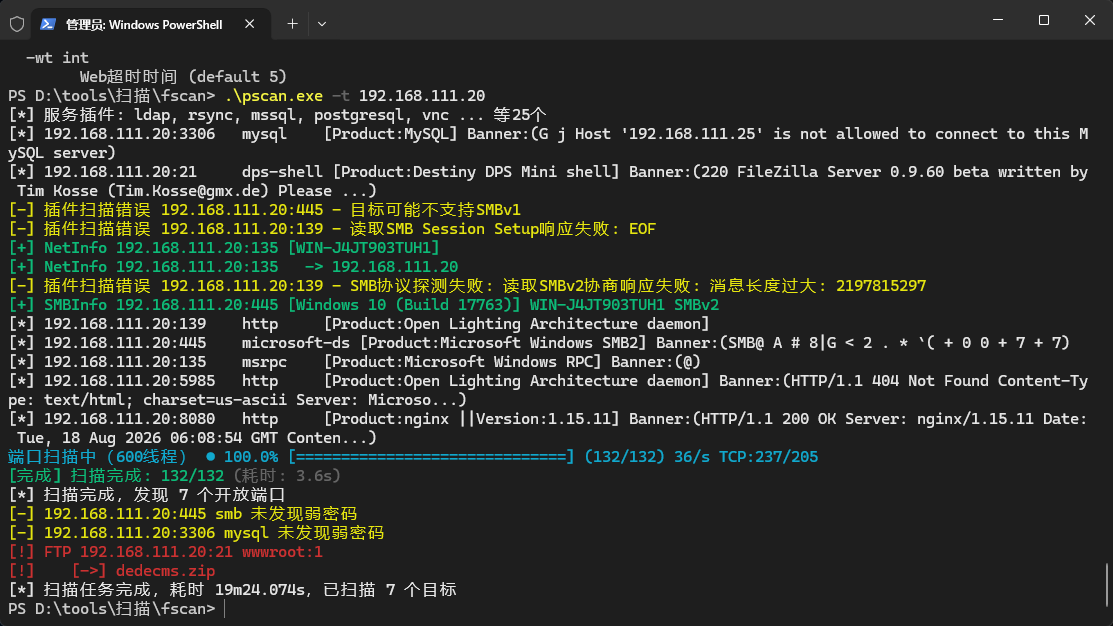Close the terminal window
Image resolution: width=1113 pixels, height=626 pixels.
click(x=1090, y=20)
